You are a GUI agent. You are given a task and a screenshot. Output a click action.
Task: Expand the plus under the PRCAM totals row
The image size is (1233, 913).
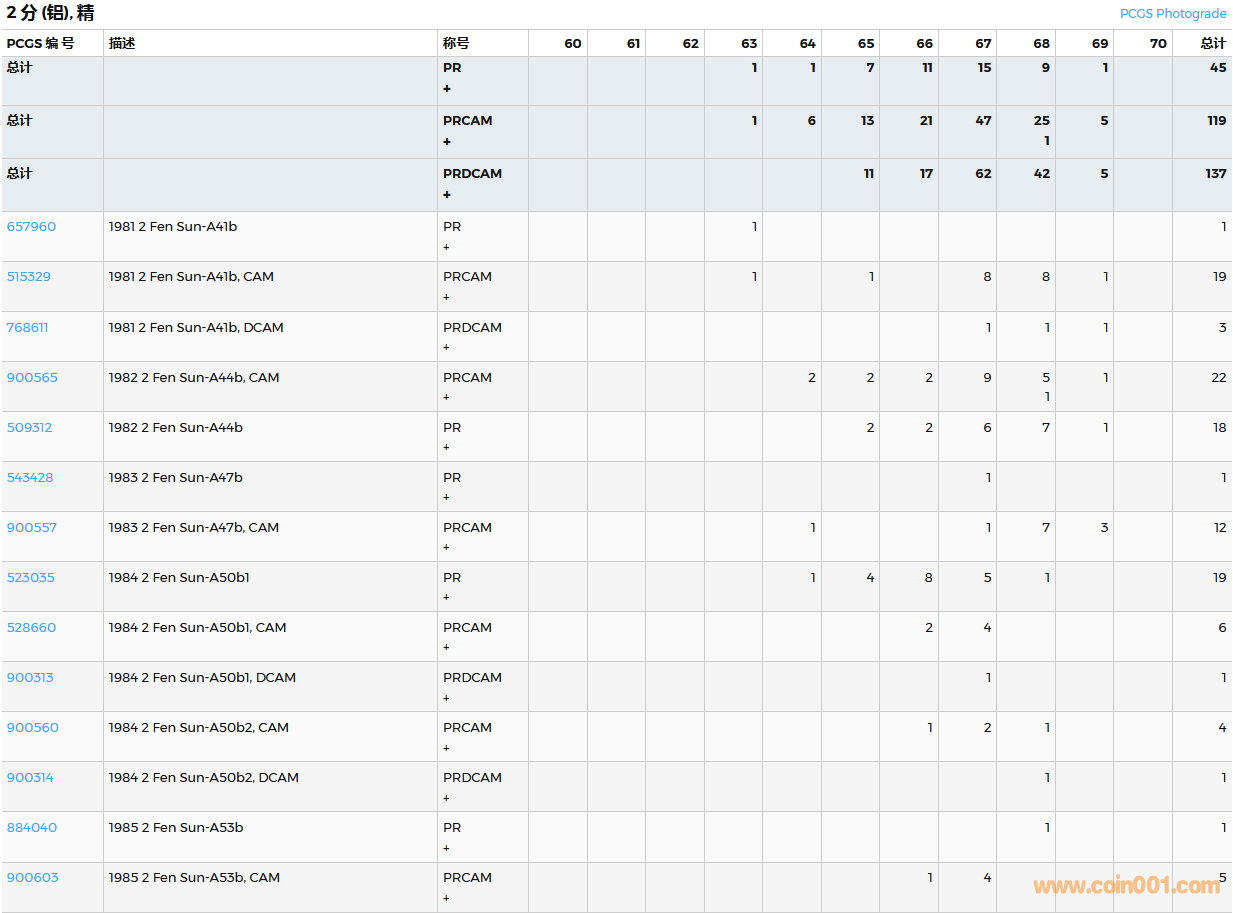[447, 142]
